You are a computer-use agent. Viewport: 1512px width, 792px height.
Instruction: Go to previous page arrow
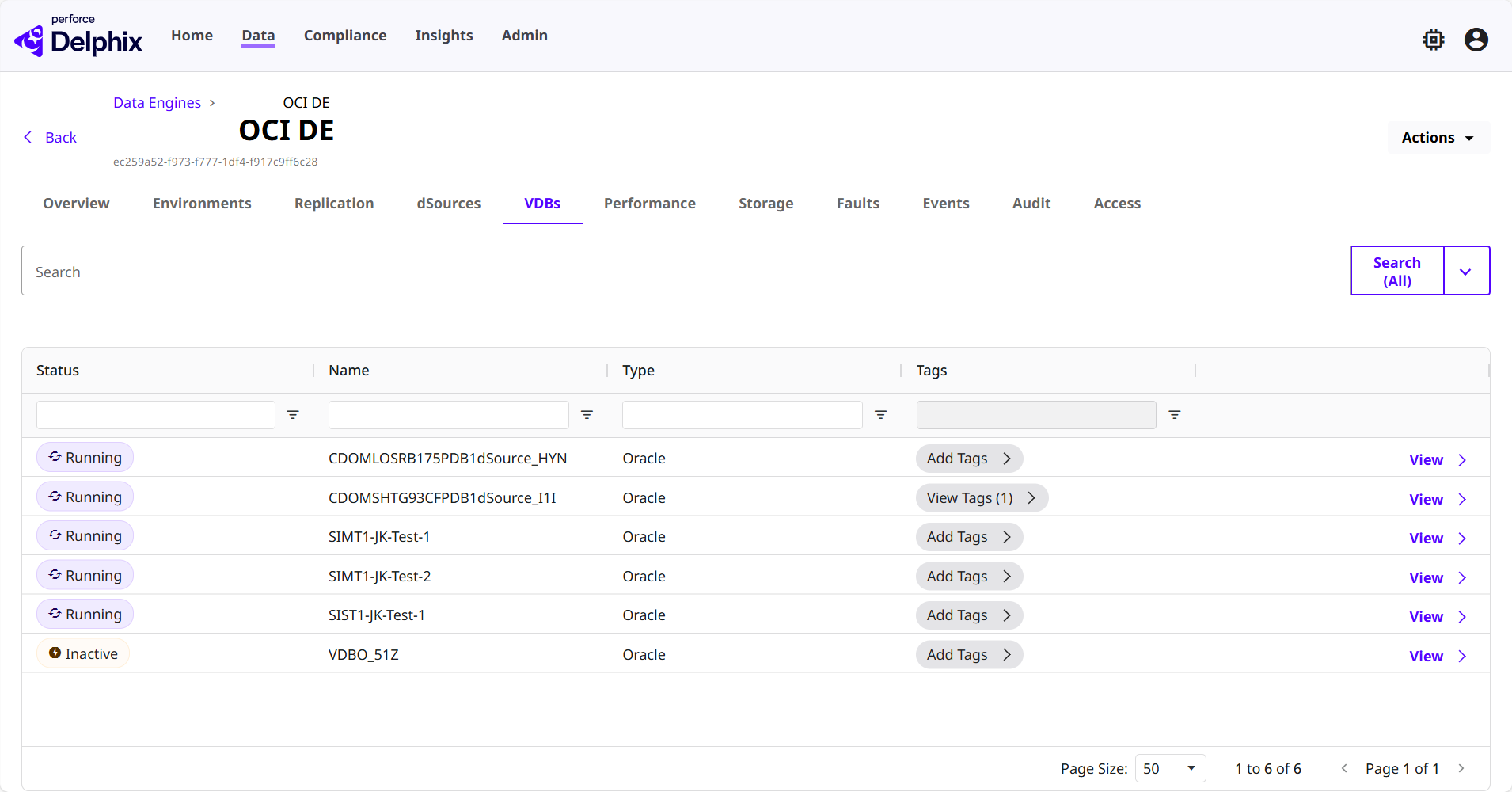click(x=1344, y=768)
